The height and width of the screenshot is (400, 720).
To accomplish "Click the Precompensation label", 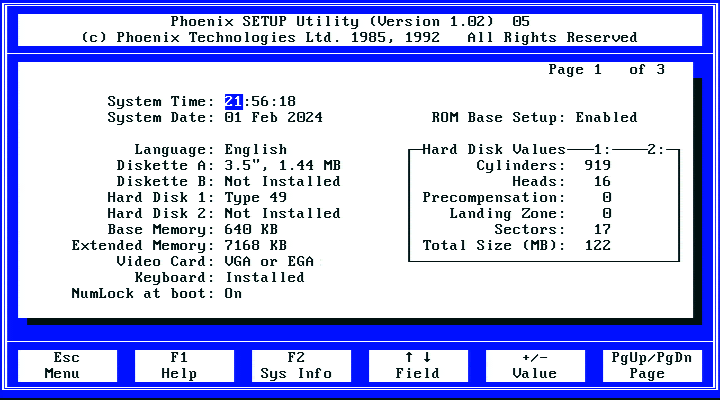I will pyautogui.click(x=494, y=197).
